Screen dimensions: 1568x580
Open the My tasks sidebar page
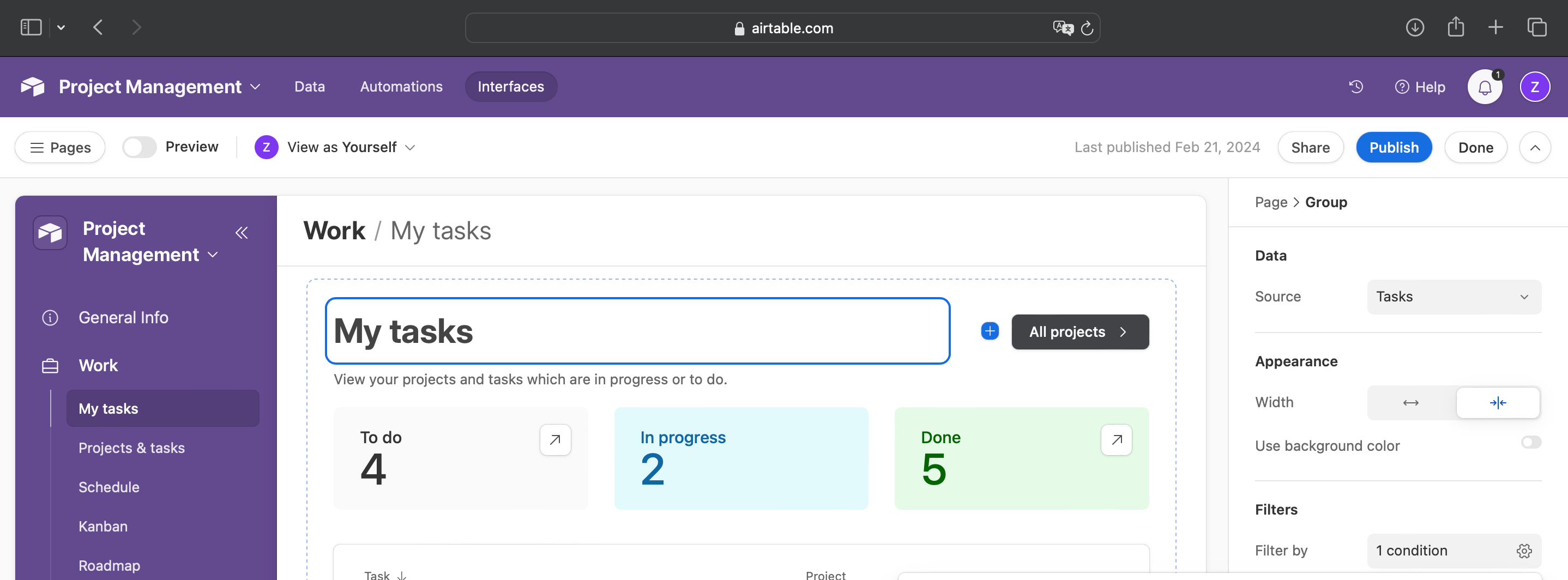[162, 408]
